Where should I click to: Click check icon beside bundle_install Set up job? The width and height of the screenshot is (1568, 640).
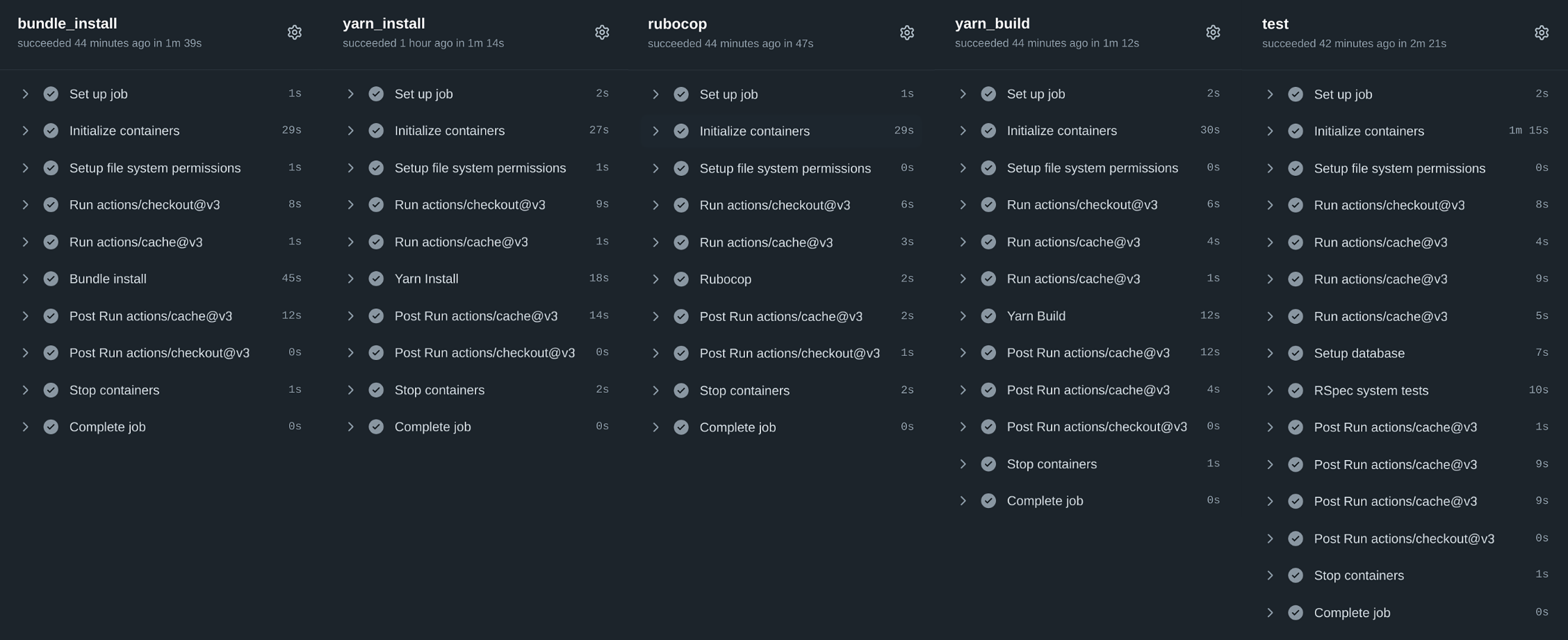click(51, 94)
